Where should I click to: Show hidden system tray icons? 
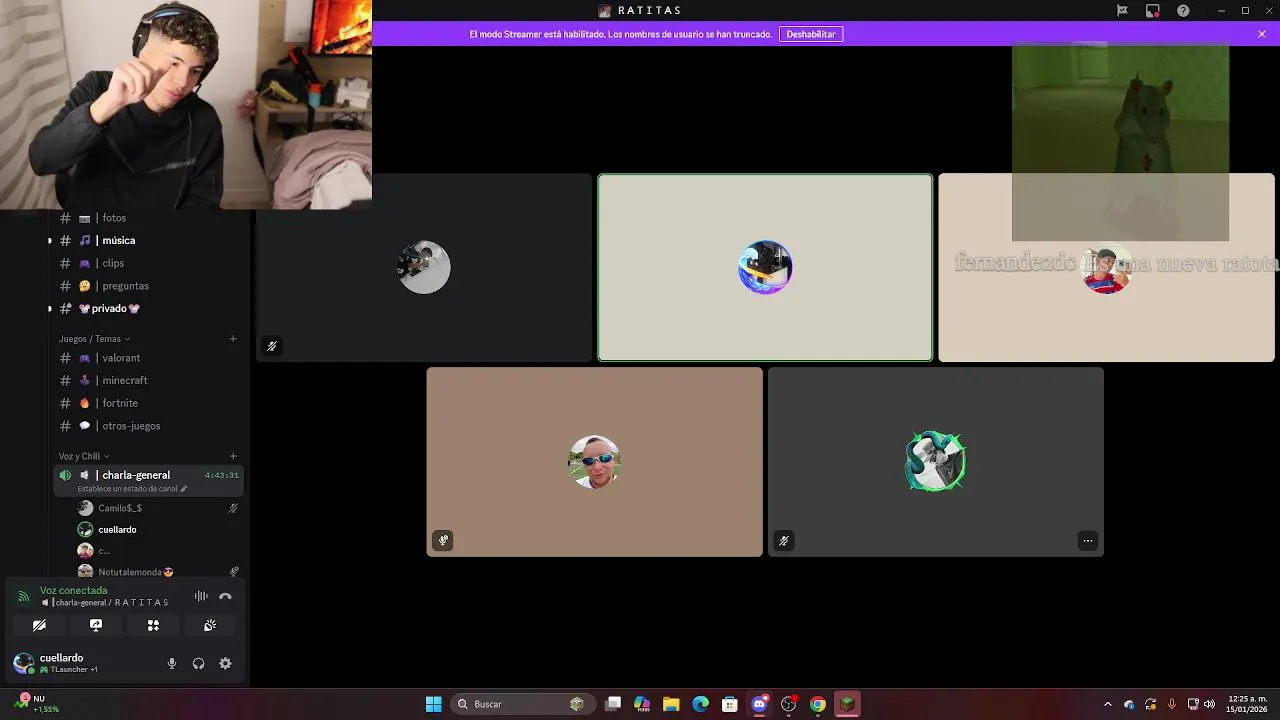click(x=1107, y=704)
